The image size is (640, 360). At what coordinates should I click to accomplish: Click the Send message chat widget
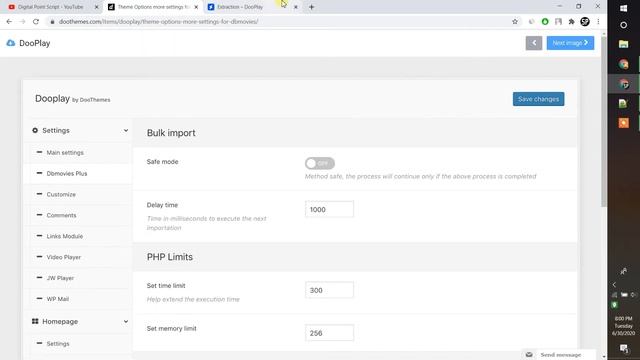[x=558, y=354]
